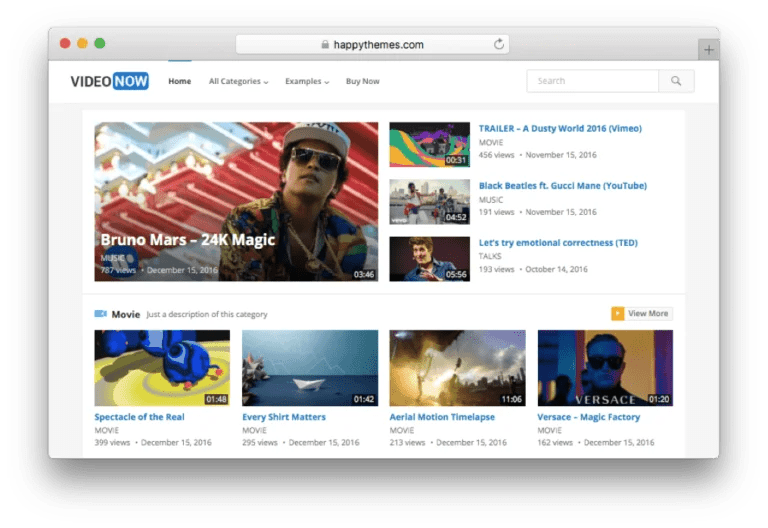768x528 pixels.
Task: Click the happythemes.com address bar
Action: 372,45
